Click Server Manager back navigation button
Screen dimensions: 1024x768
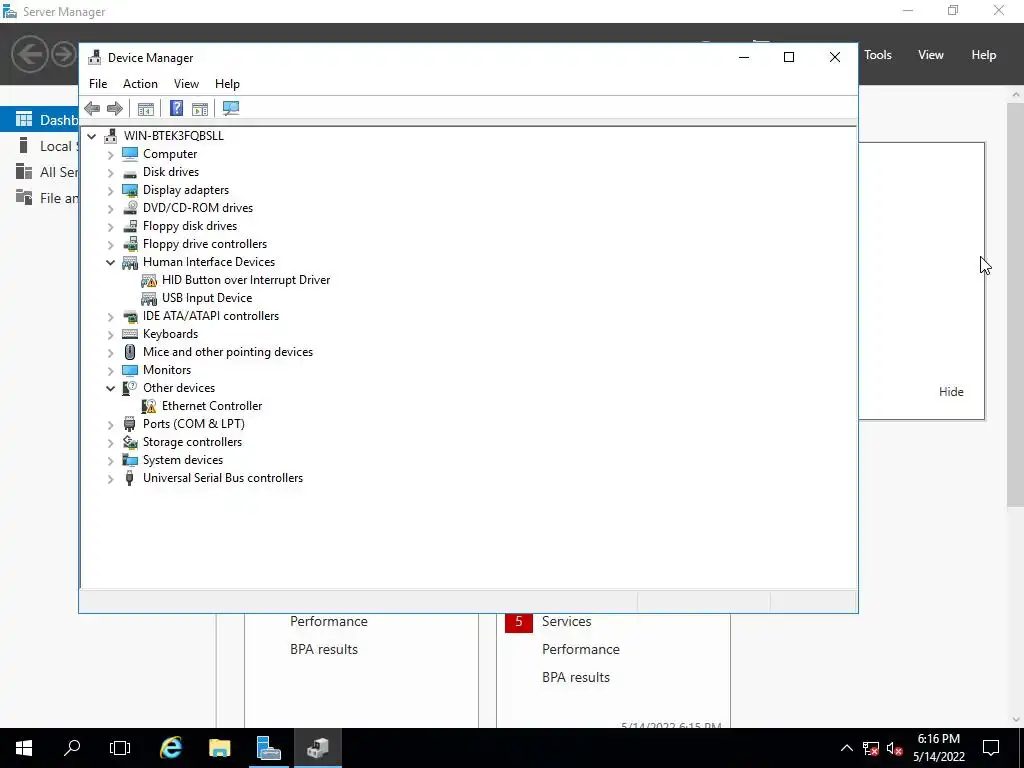29,54
